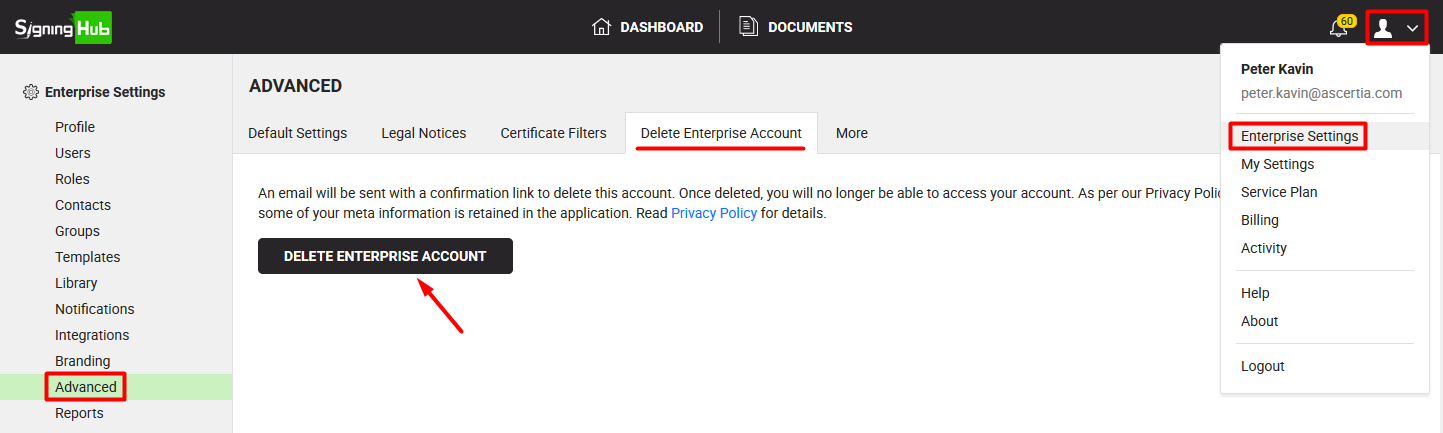Screen dimensions: 1443x433
Task: Select Logout from the user menu
Action: pyautogui.click(x=1262, y=366)
